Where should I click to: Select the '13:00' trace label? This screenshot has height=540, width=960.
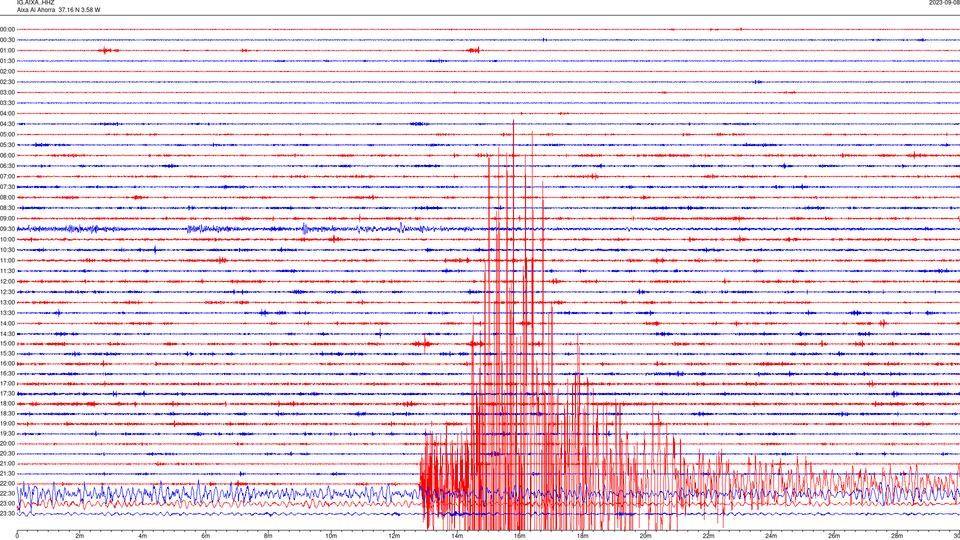7,302
